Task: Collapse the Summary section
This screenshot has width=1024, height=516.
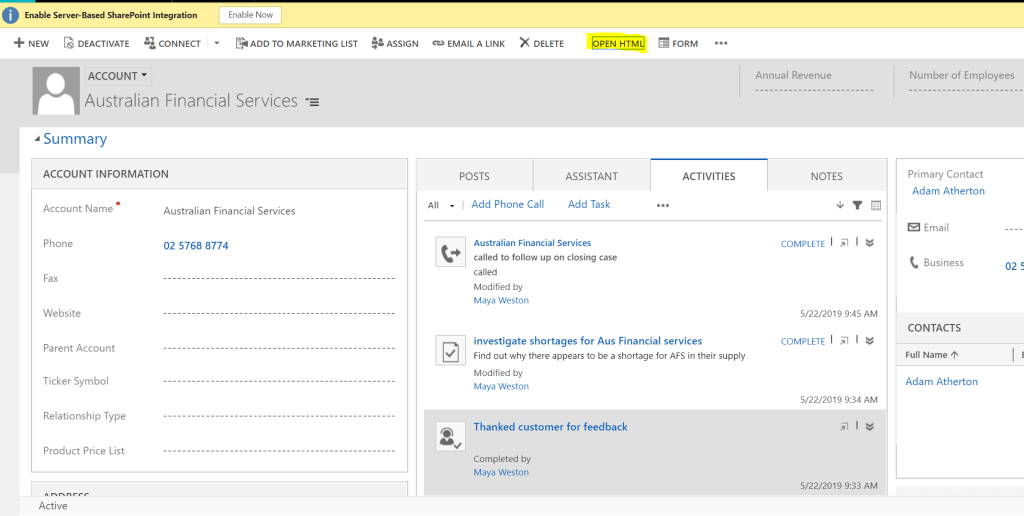Action: 38,139
